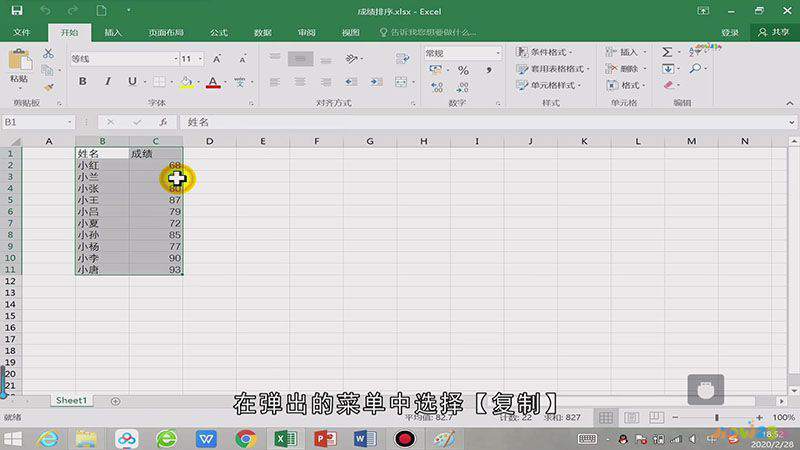
Task: Click the Clear eraser icon
Action: [x=668, y=85]
